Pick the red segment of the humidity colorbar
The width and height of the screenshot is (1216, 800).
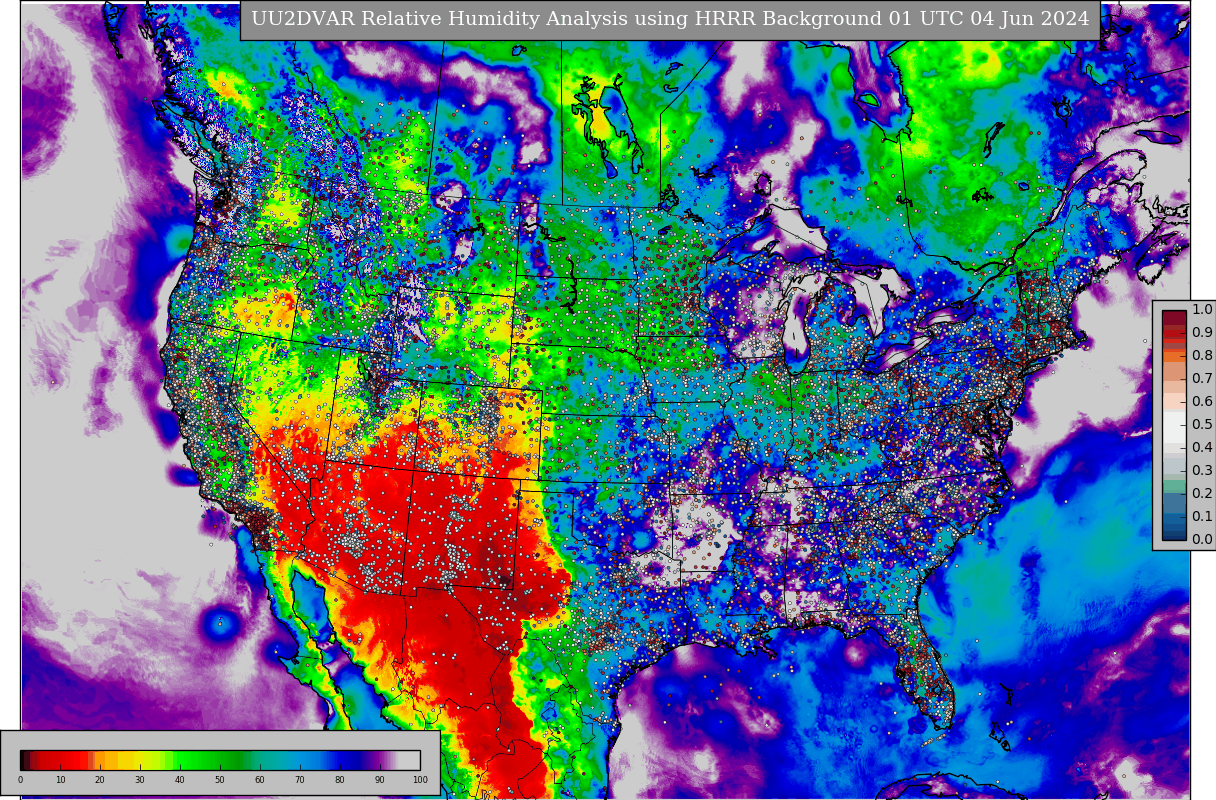click(62, 760)
